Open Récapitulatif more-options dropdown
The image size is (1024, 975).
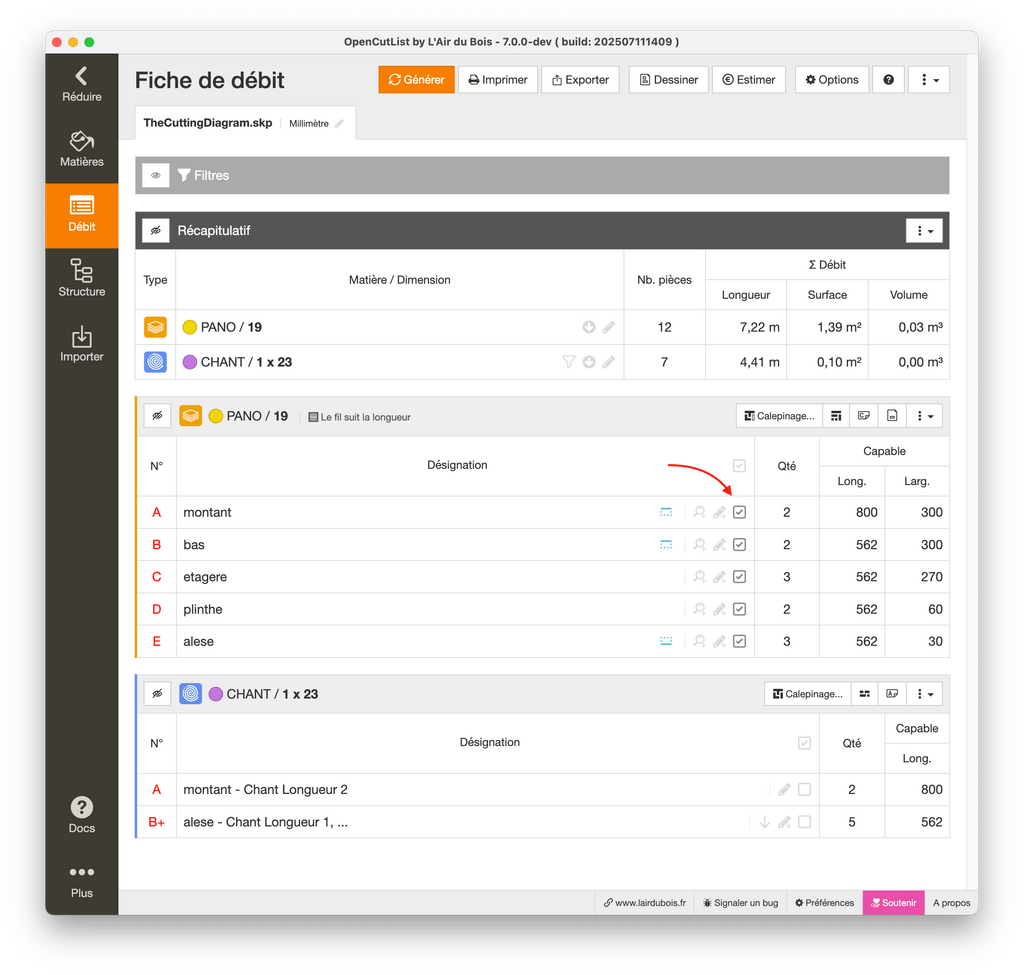[924, 231]
